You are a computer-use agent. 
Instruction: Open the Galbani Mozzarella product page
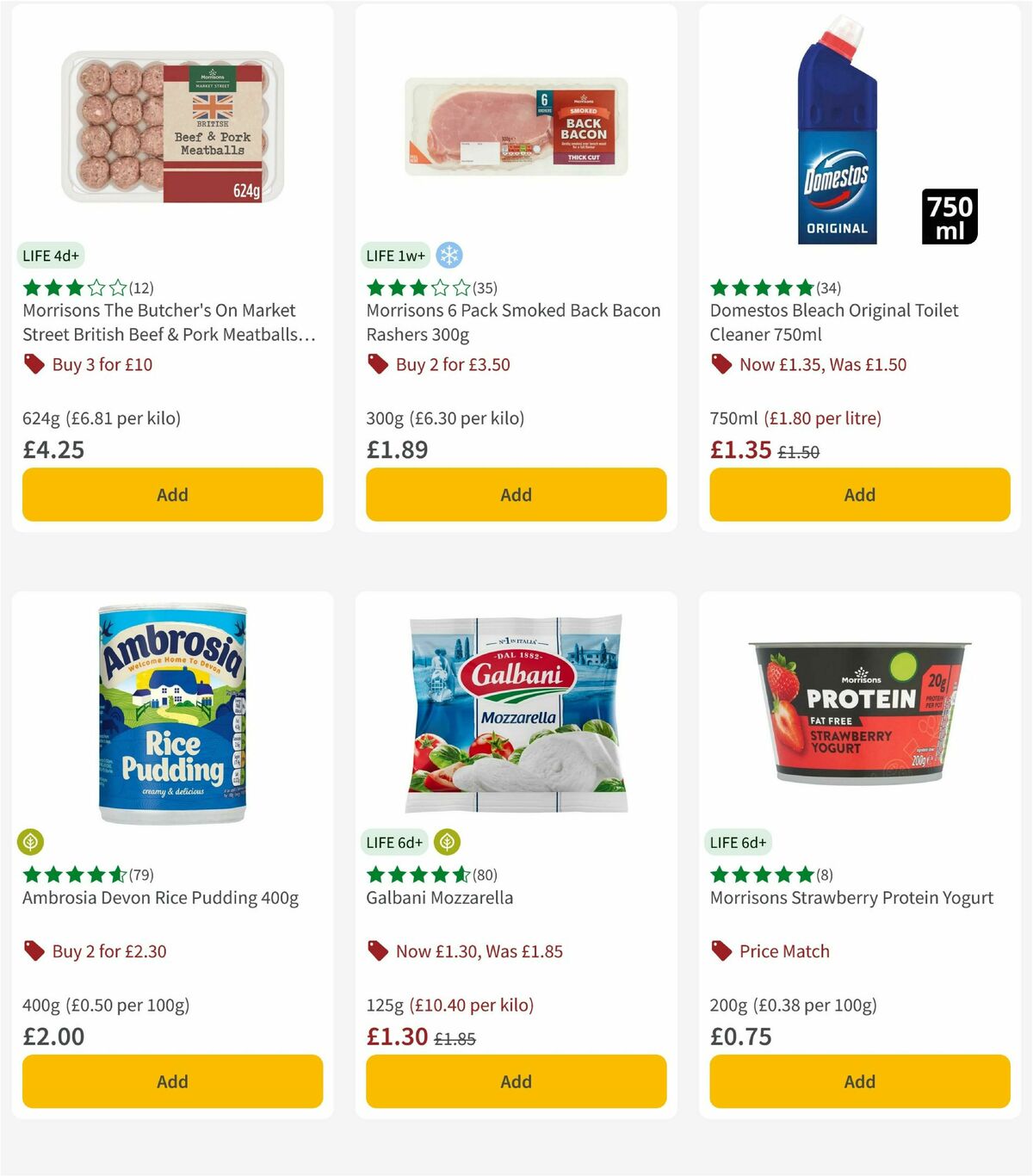click(x=439, y=897)
